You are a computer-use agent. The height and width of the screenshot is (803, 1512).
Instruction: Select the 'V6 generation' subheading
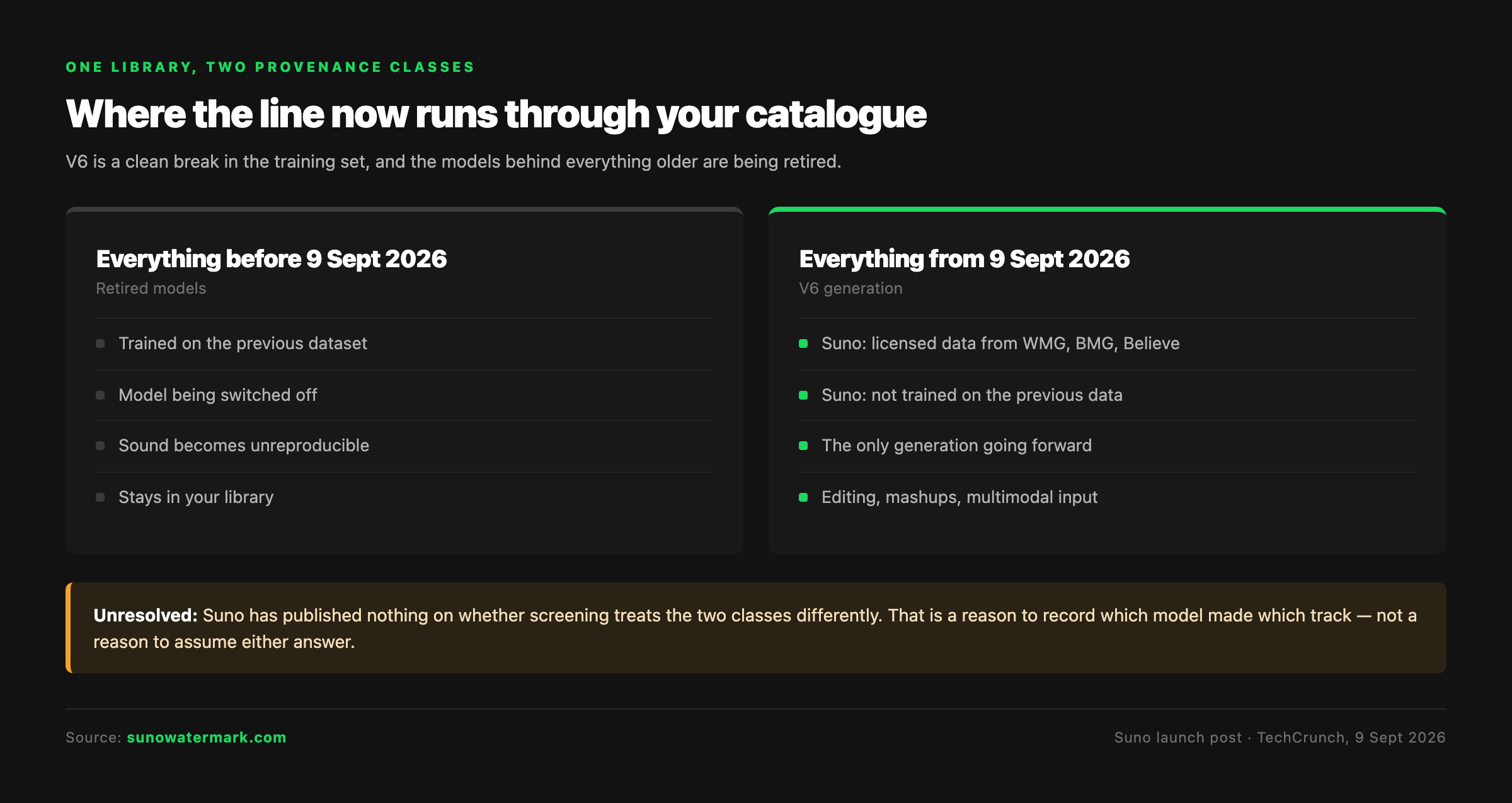(x=850, y=289)
